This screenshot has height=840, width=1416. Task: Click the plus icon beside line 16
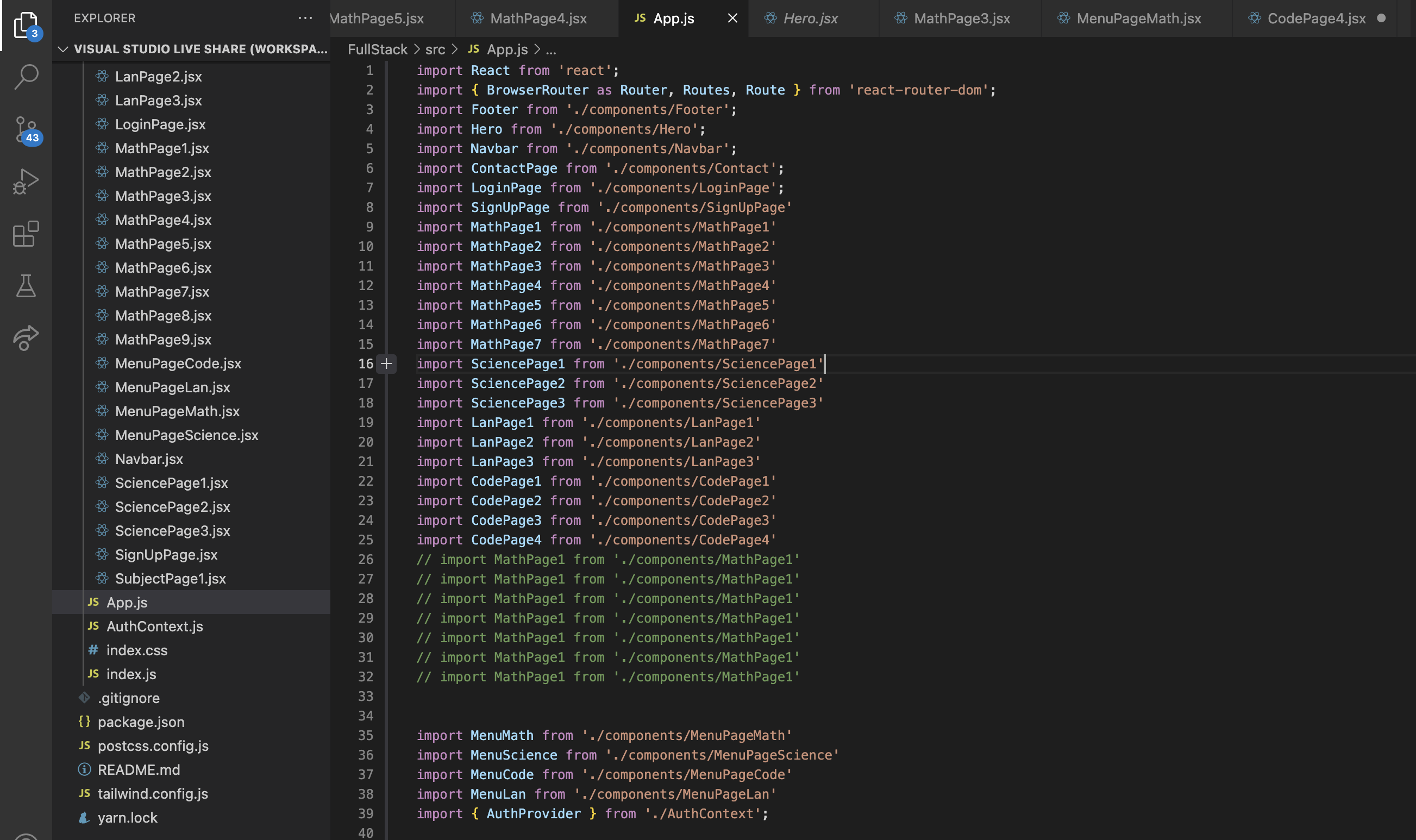[386, 364]
